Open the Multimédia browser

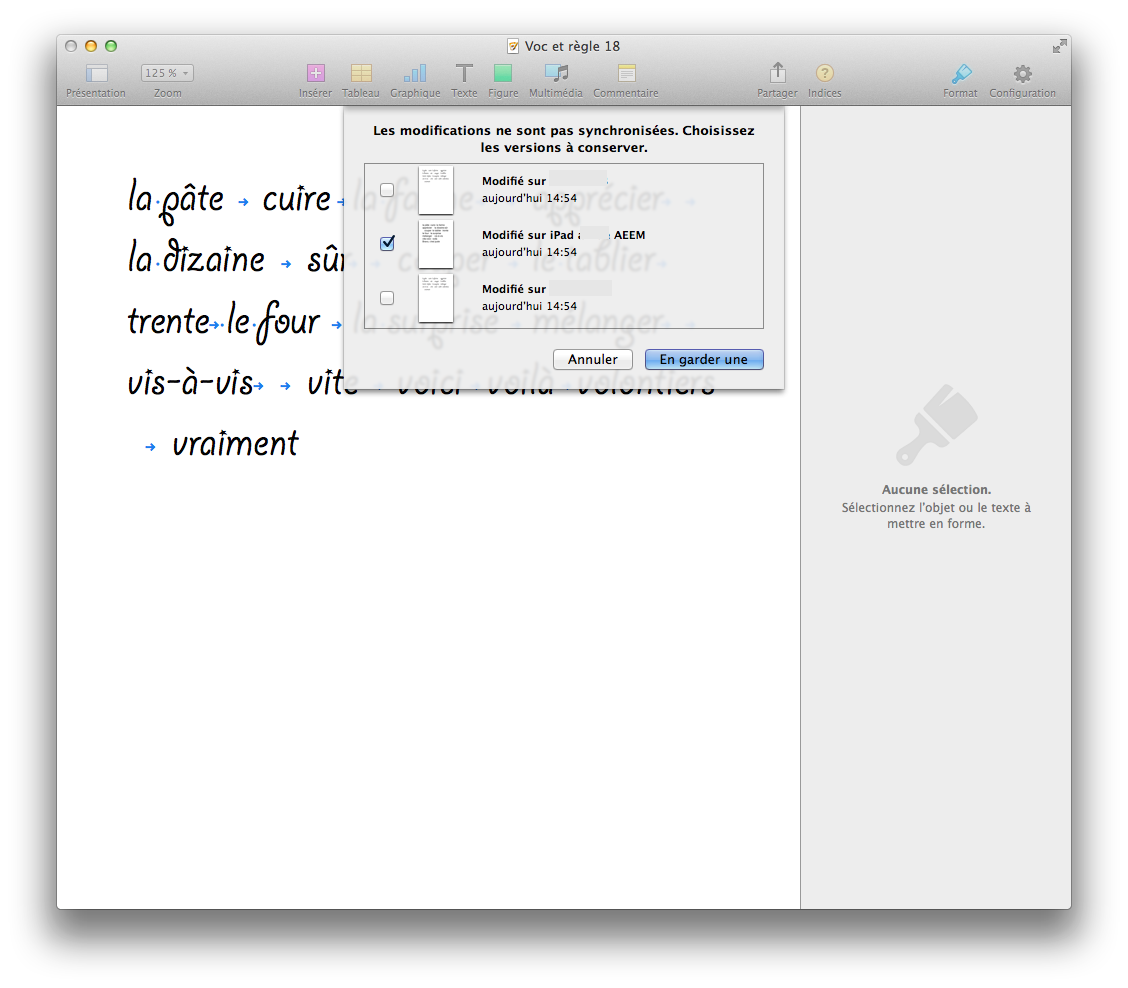coord(556,74)
